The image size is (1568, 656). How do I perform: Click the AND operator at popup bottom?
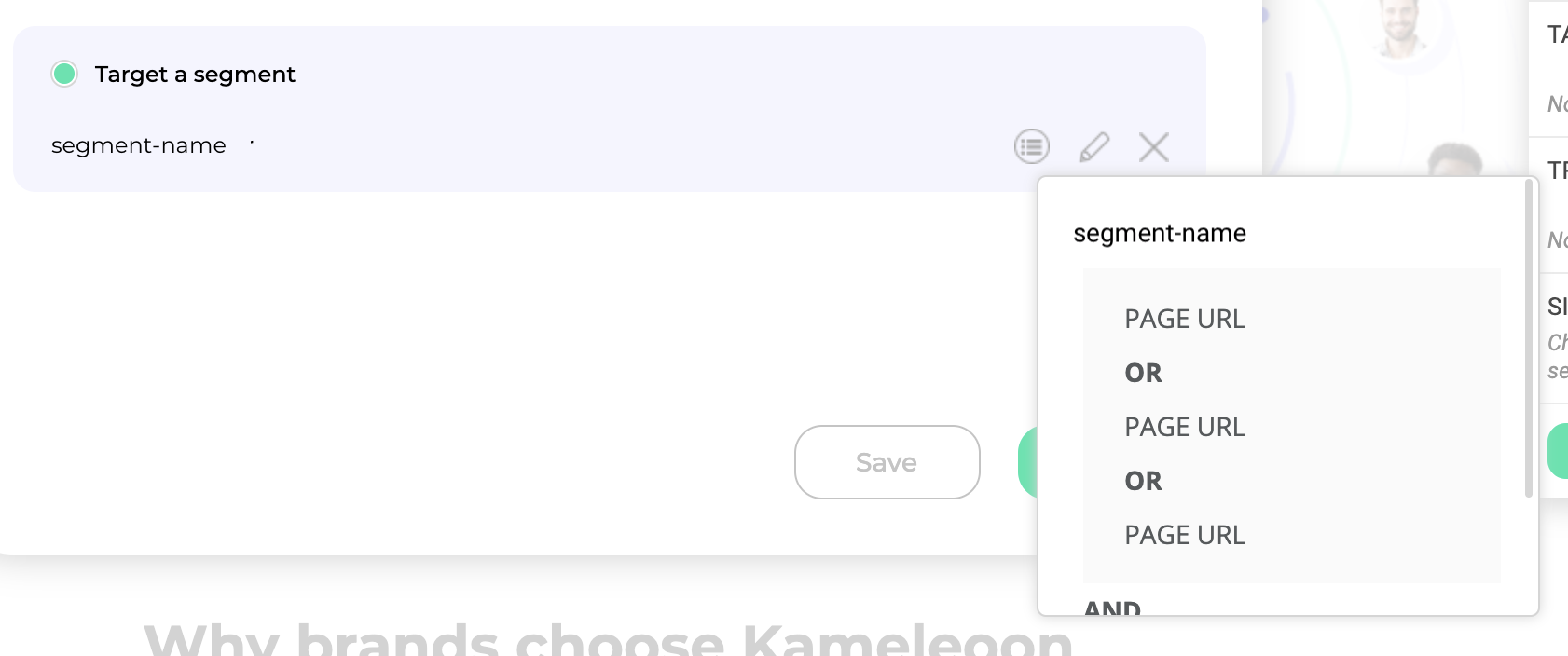pyautogui.click(x=1113, y=608)
